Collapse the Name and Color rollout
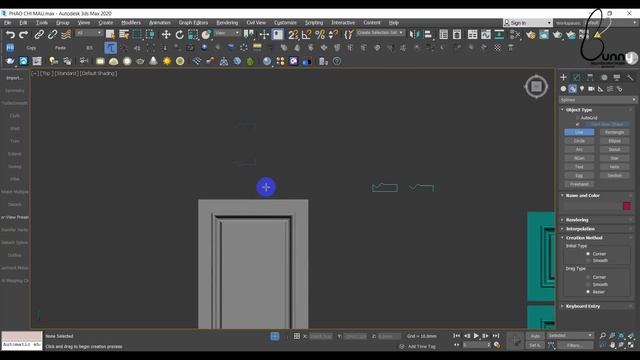640x360 pixels. click(x=582, y=196)
